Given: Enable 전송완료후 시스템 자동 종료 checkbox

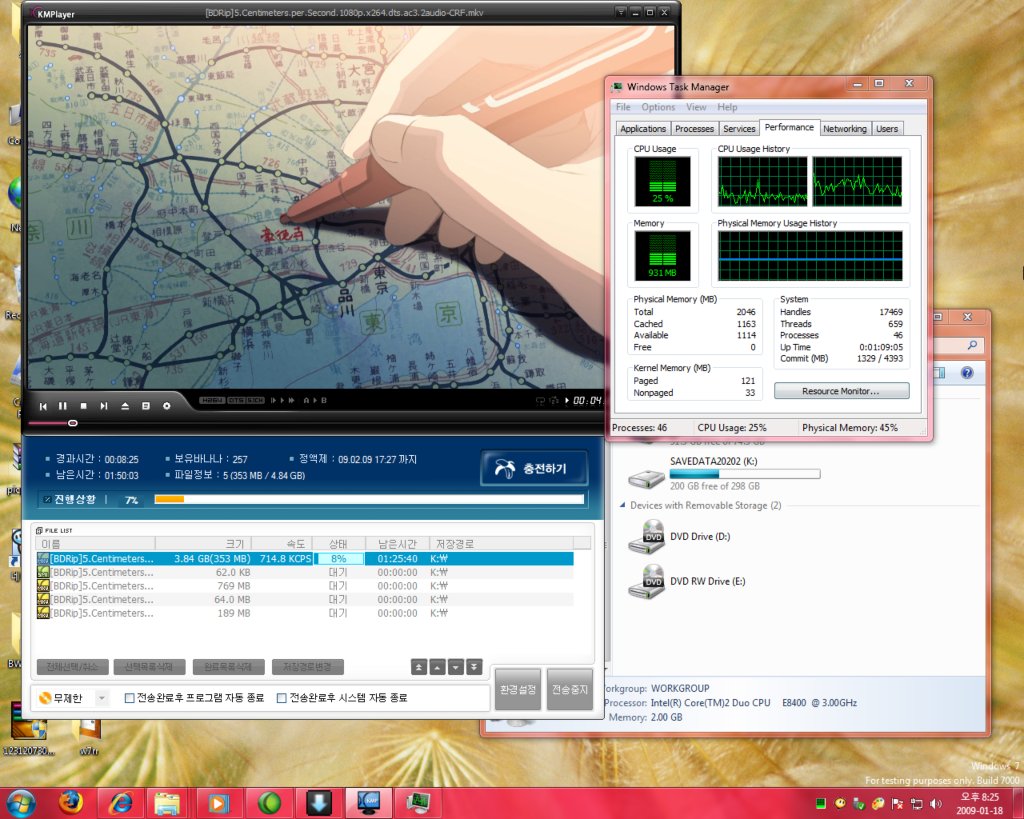Looking at the screenshot, I should [x=281, y=698].
